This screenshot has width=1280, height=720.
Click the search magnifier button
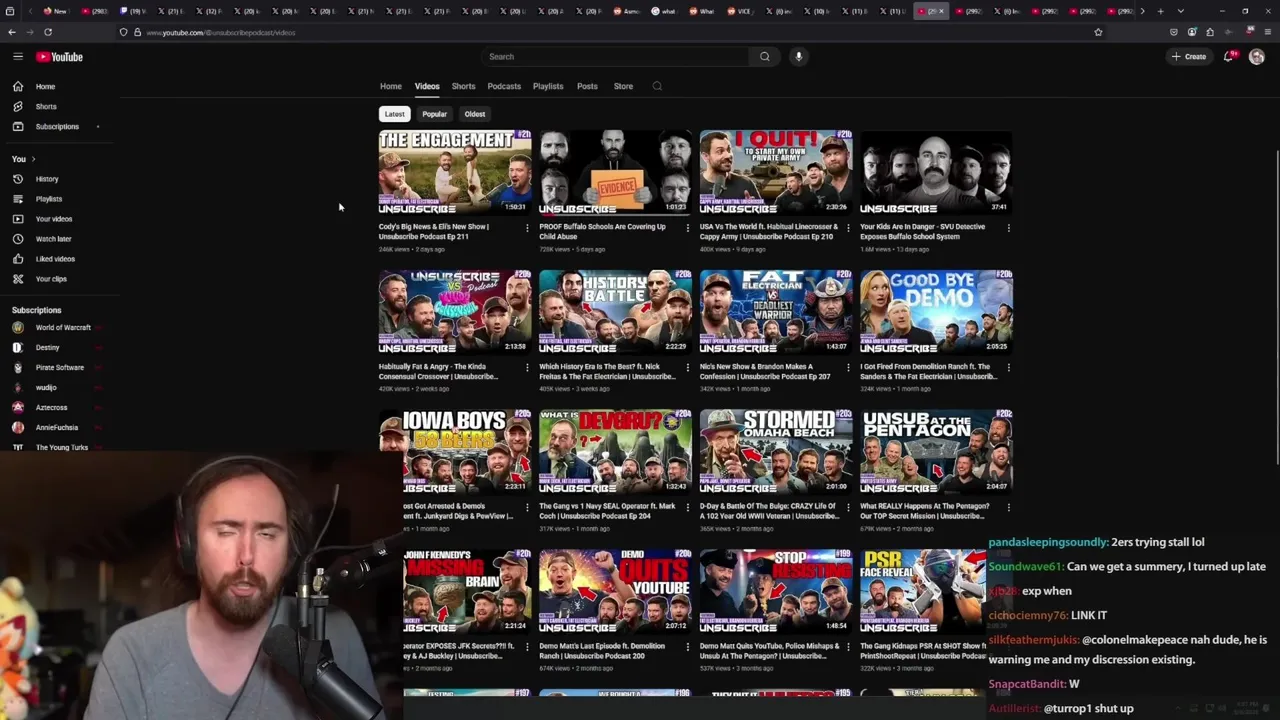(x=765, y=57)
